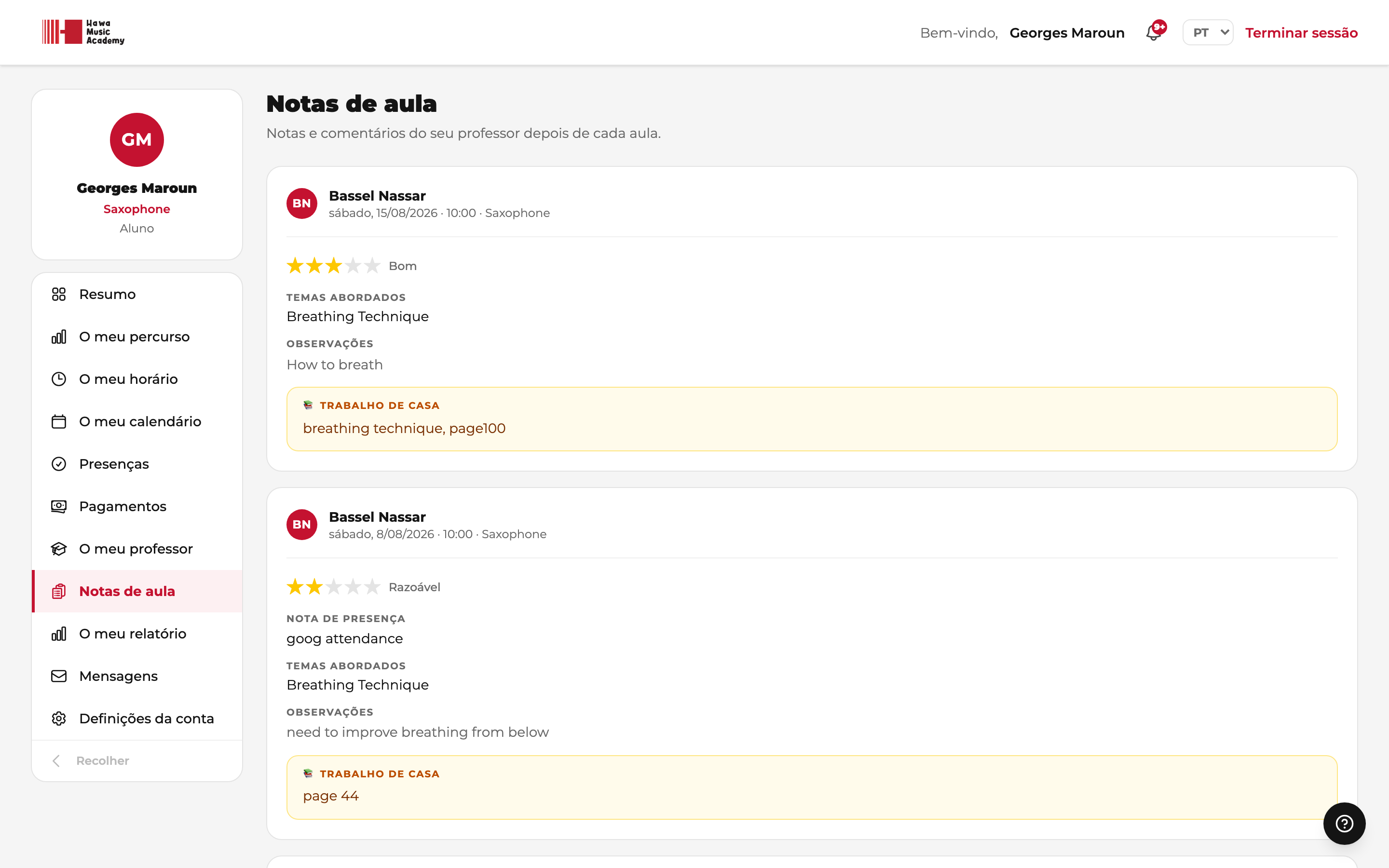
Task: Click teacher name Bassel Nassar on first note
Action: (377, 196)
